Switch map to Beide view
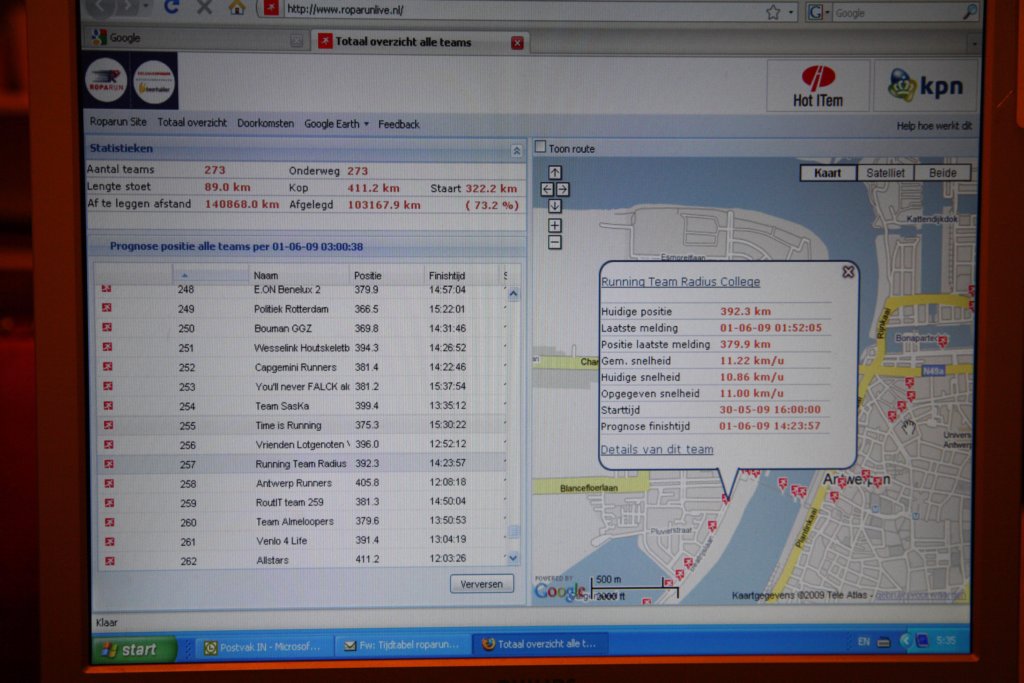 click(x=942, y=173)
